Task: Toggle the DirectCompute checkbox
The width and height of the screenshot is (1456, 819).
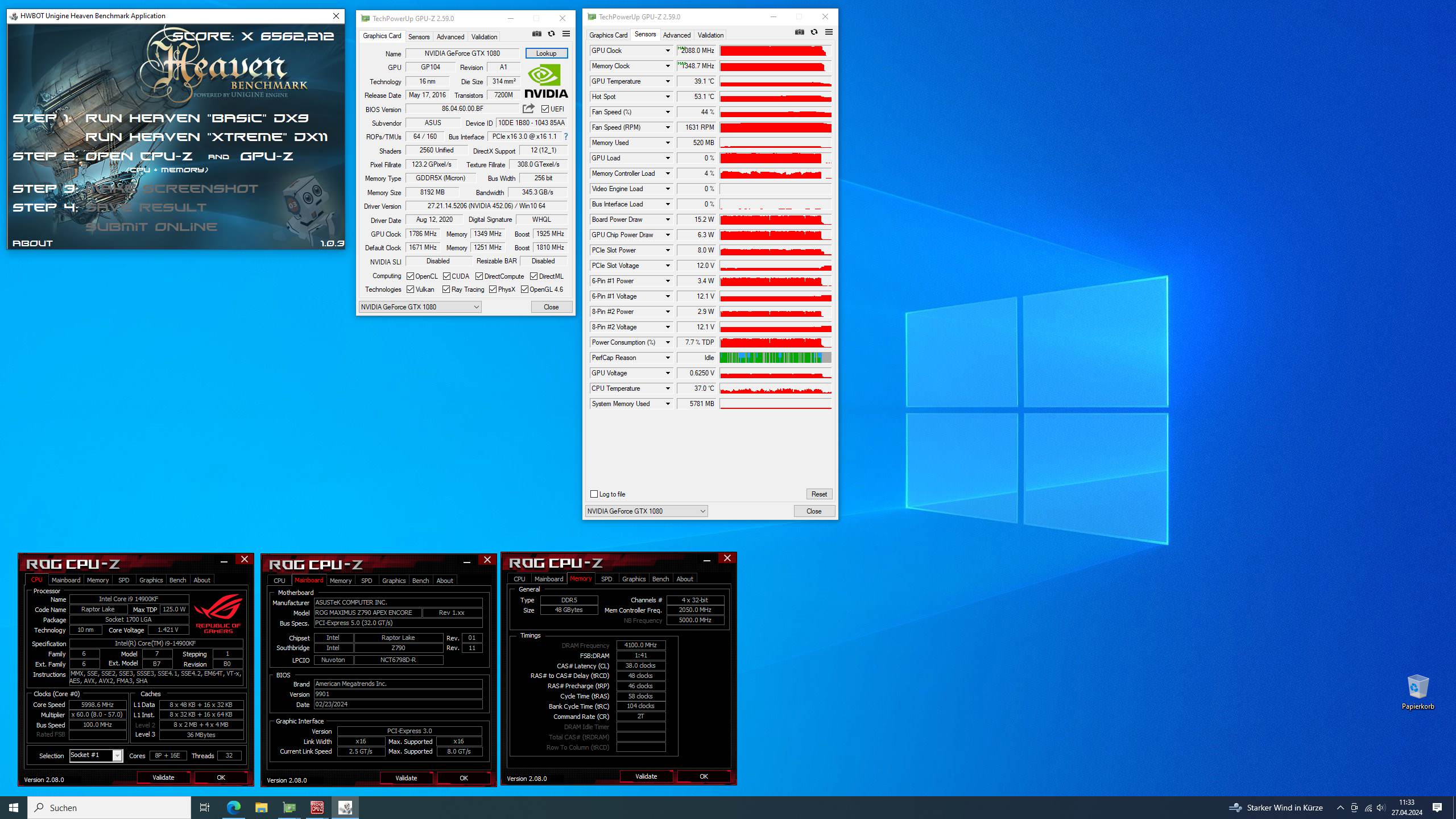Action: tap(479, 276)
